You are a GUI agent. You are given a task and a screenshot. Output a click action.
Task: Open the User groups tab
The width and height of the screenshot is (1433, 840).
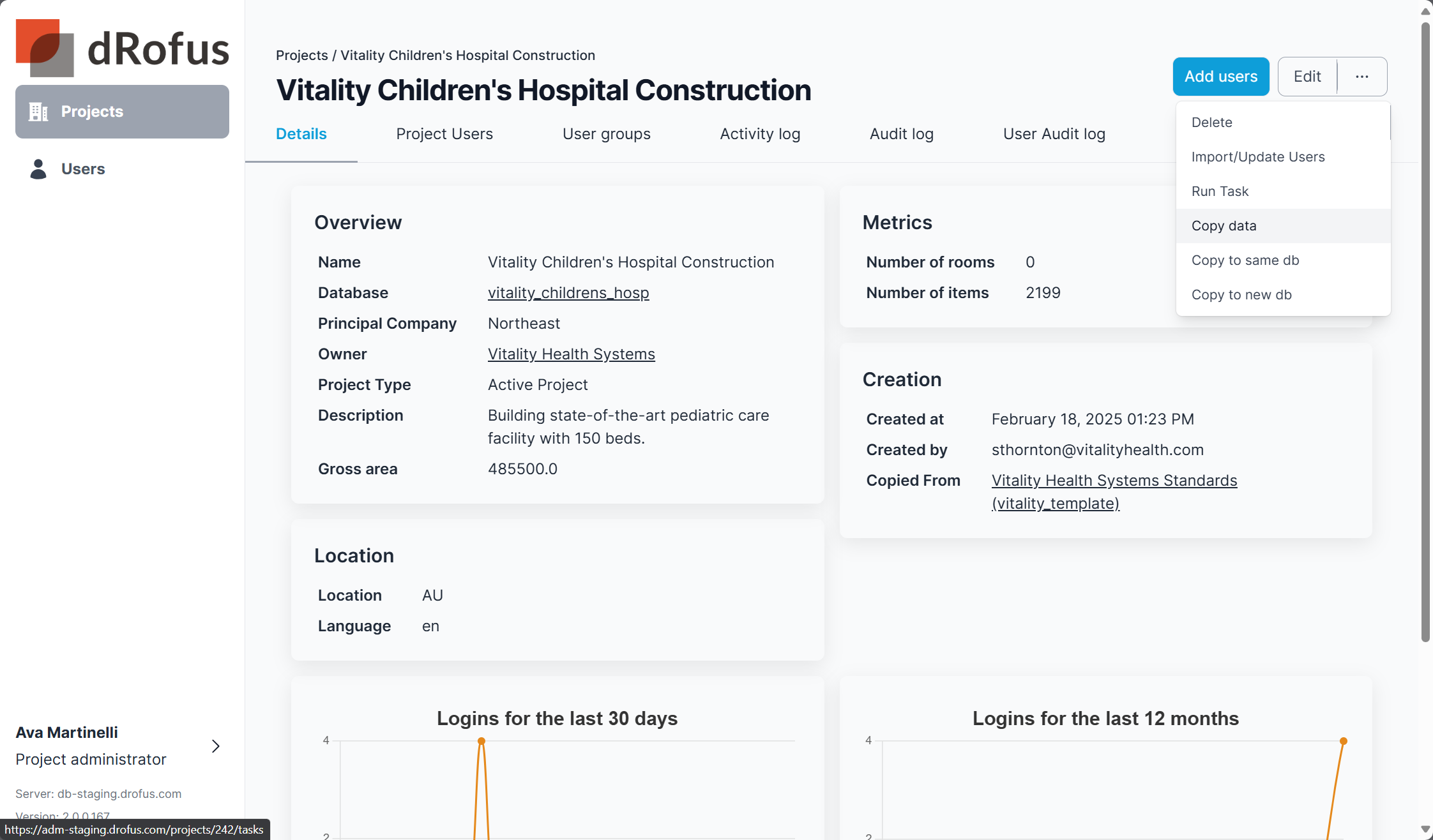tap(606, 134)
